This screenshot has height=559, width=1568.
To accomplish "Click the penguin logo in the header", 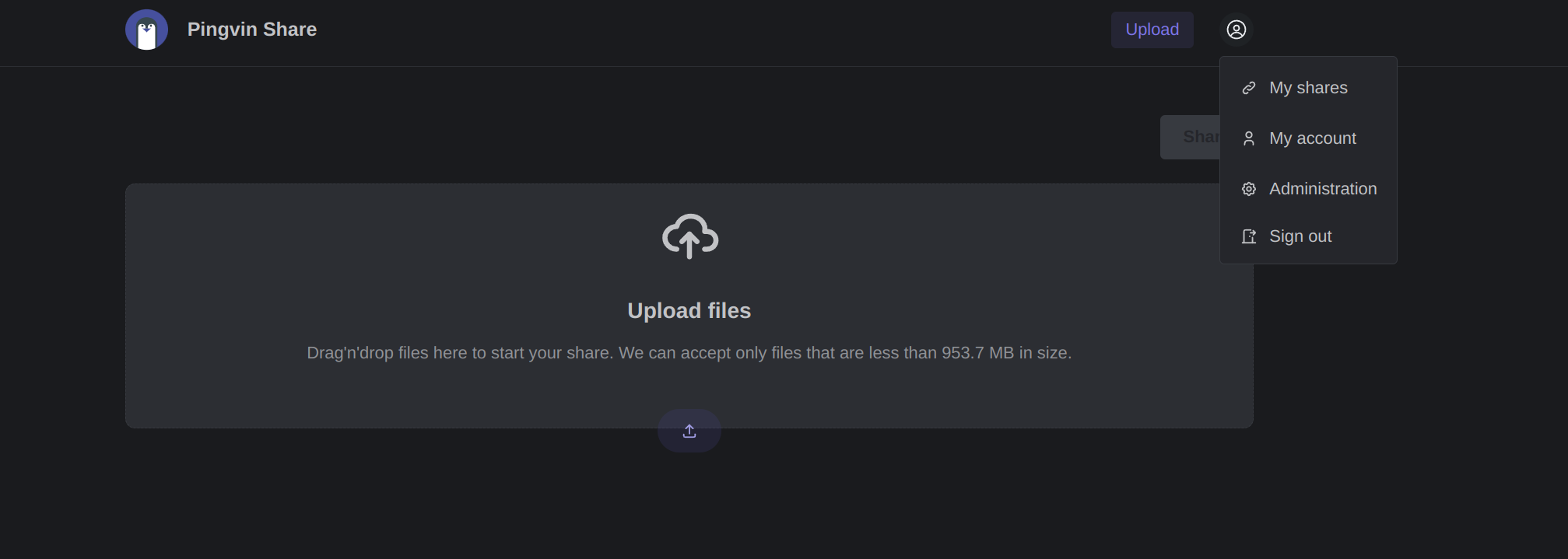I will [146, 30].
